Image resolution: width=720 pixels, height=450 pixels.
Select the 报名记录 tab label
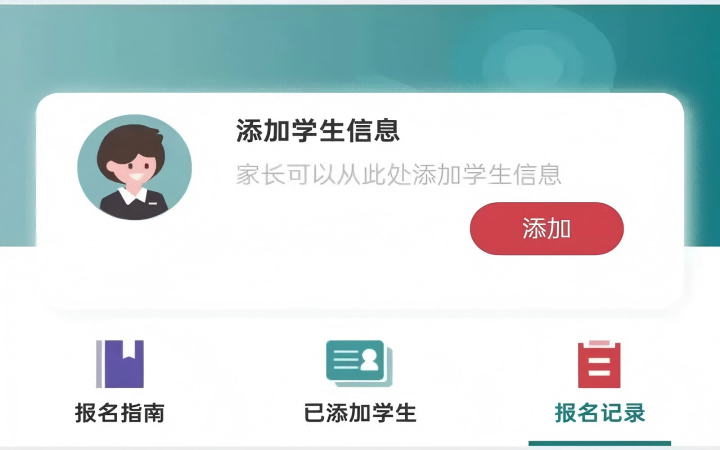pos(600,412)
